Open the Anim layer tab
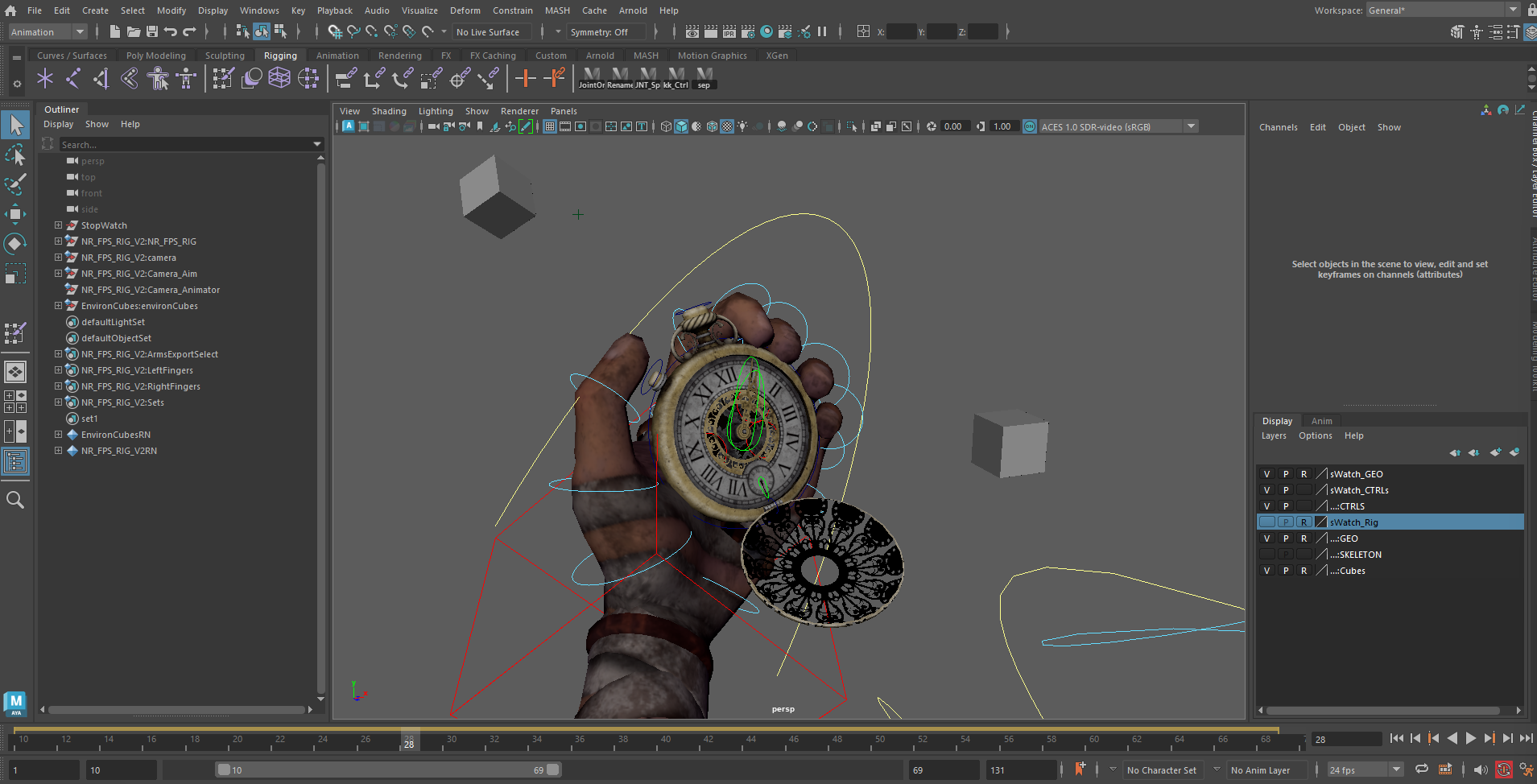Image resolution: width=1537 pixels, height=784 pixels. 1321,421
